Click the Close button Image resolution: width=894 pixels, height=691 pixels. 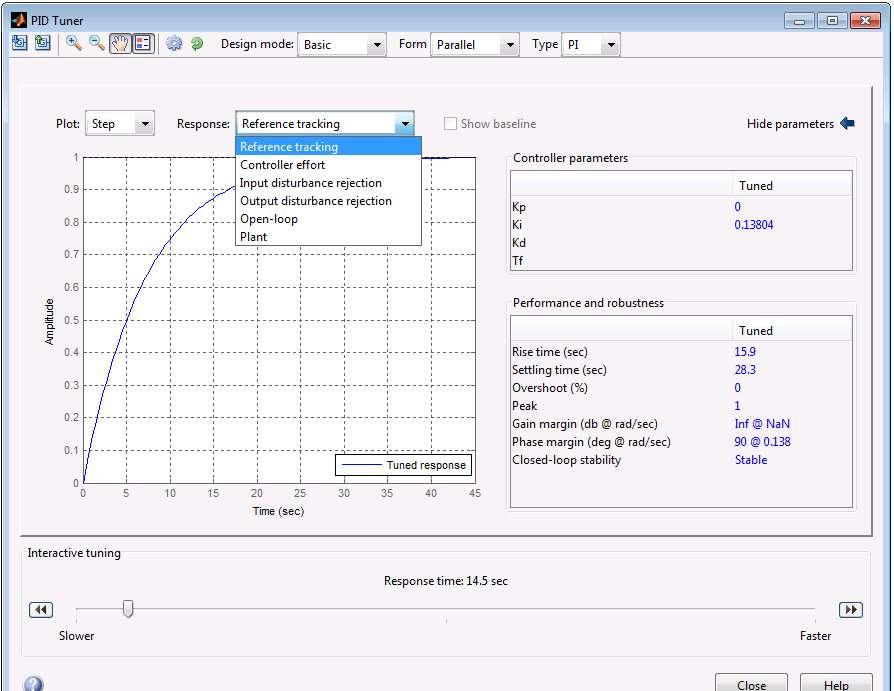[x=751, y=684]
